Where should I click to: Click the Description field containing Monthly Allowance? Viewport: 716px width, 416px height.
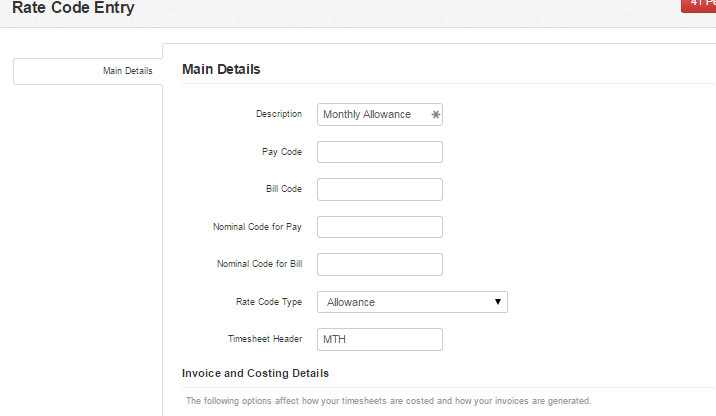[x=379, y=115]
